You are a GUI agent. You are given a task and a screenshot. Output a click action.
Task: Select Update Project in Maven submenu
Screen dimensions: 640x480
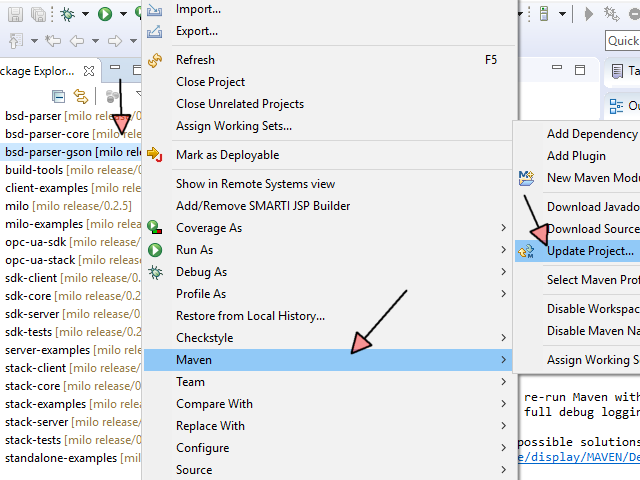point(589,251)
